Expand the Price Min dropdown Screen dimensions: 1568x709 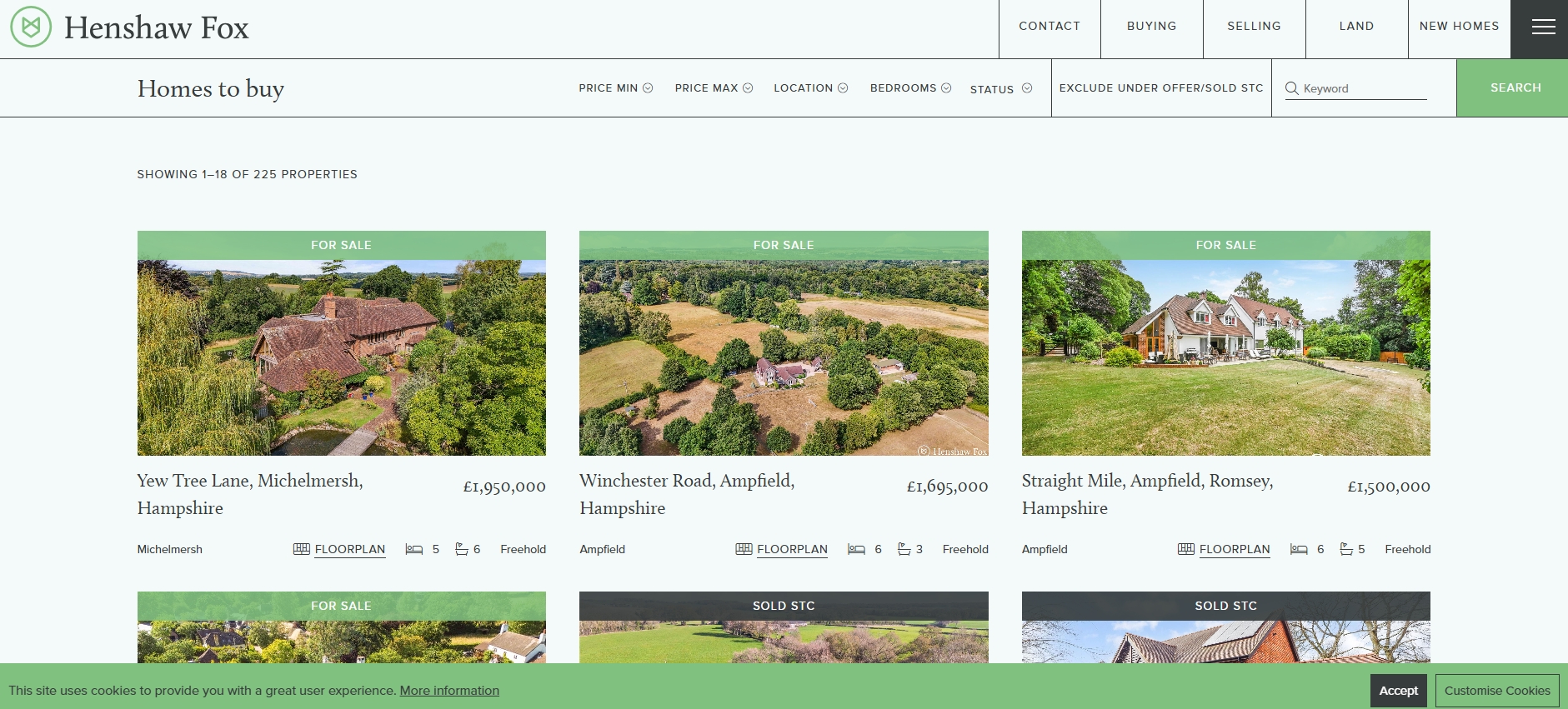pos(616,87)
